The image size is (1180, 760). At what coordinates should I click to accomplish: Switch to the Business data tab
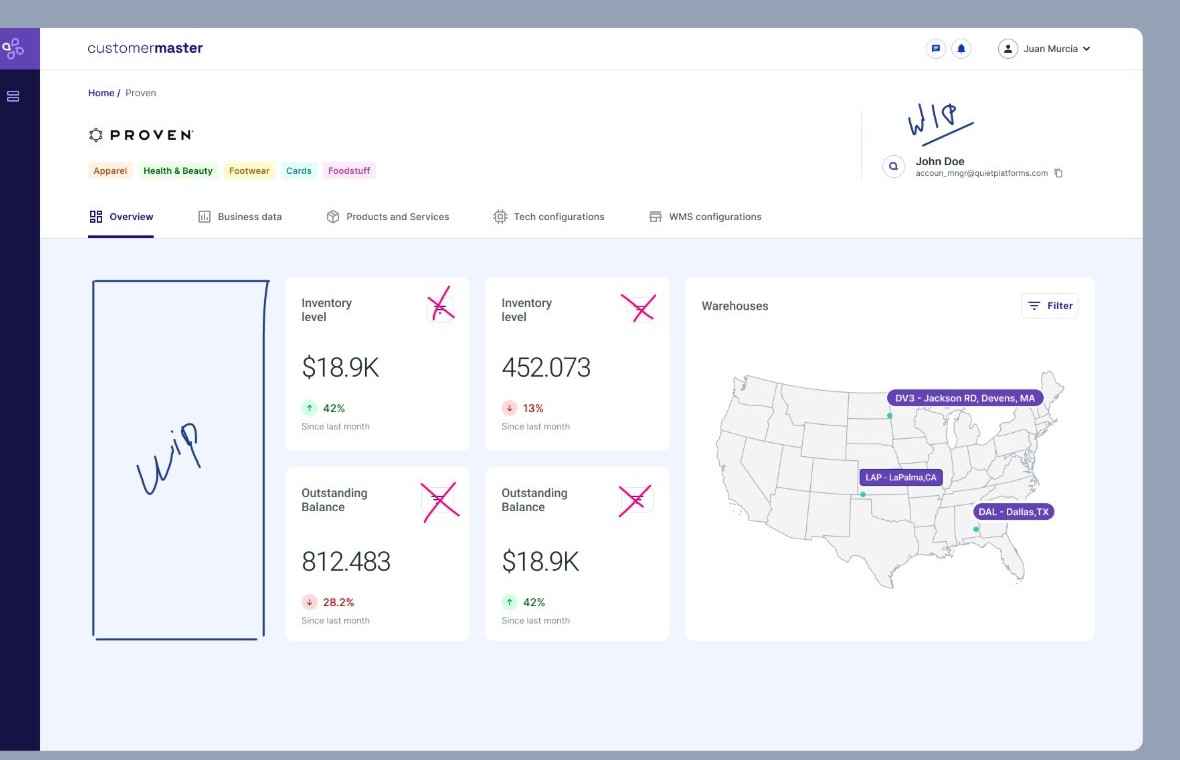pos(240,217)
